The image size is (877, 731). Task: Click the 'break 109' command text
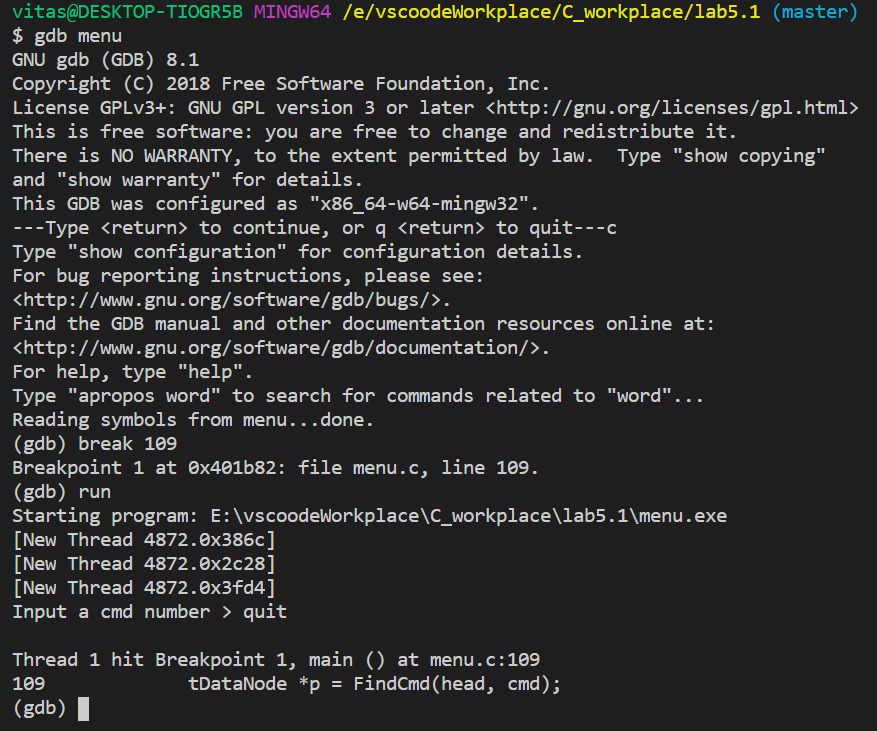(127, 444)
